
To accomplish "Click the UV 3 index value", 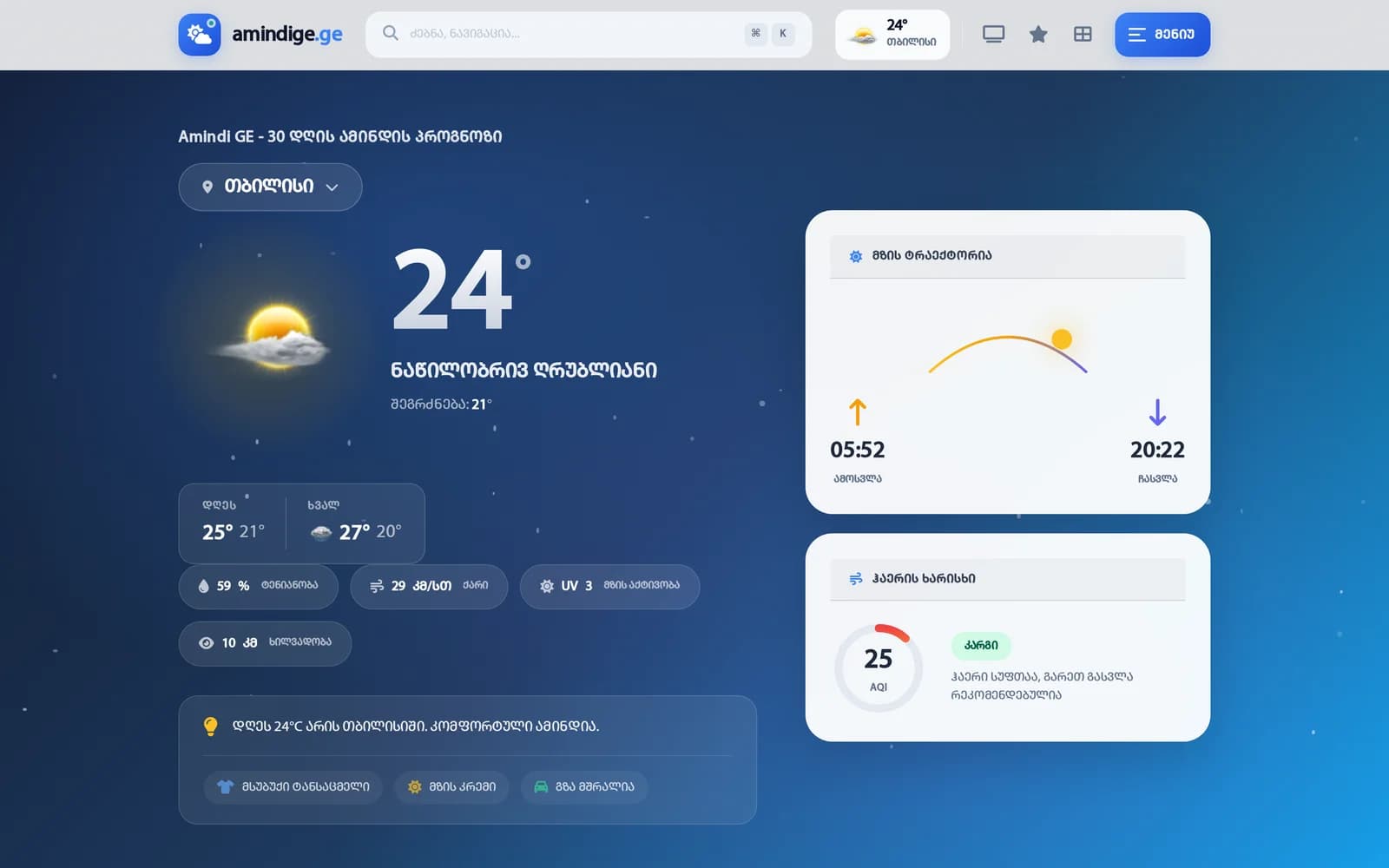I will (576, 586).
